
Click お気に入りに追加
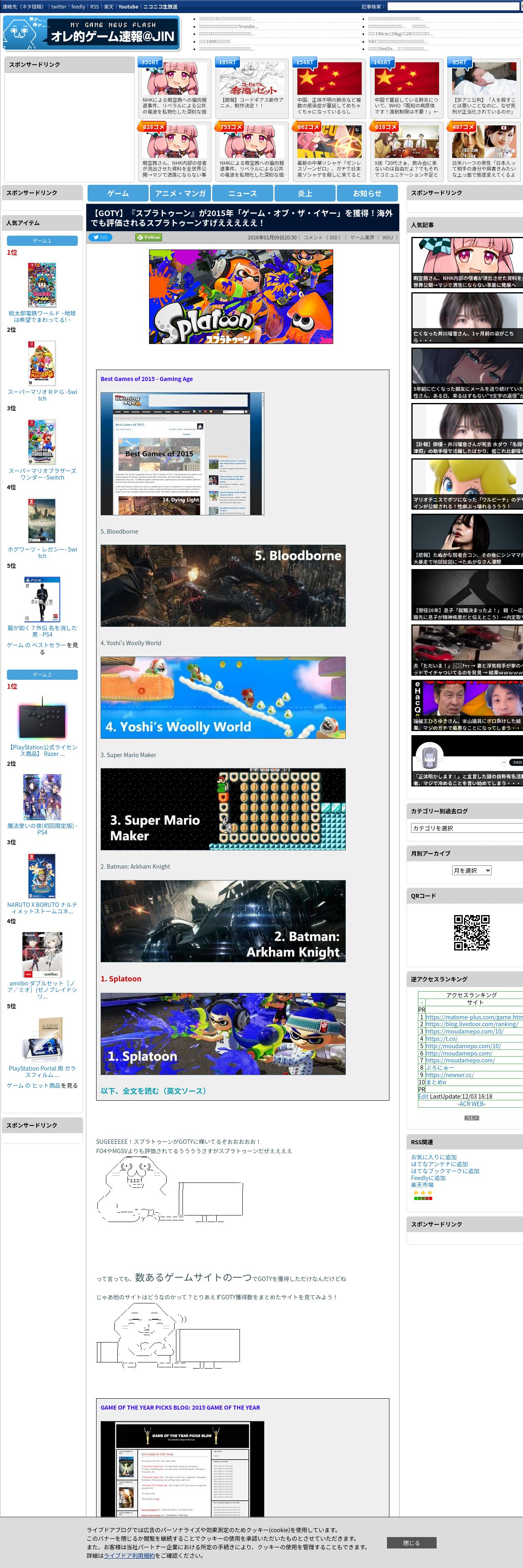click(433, 1157)
